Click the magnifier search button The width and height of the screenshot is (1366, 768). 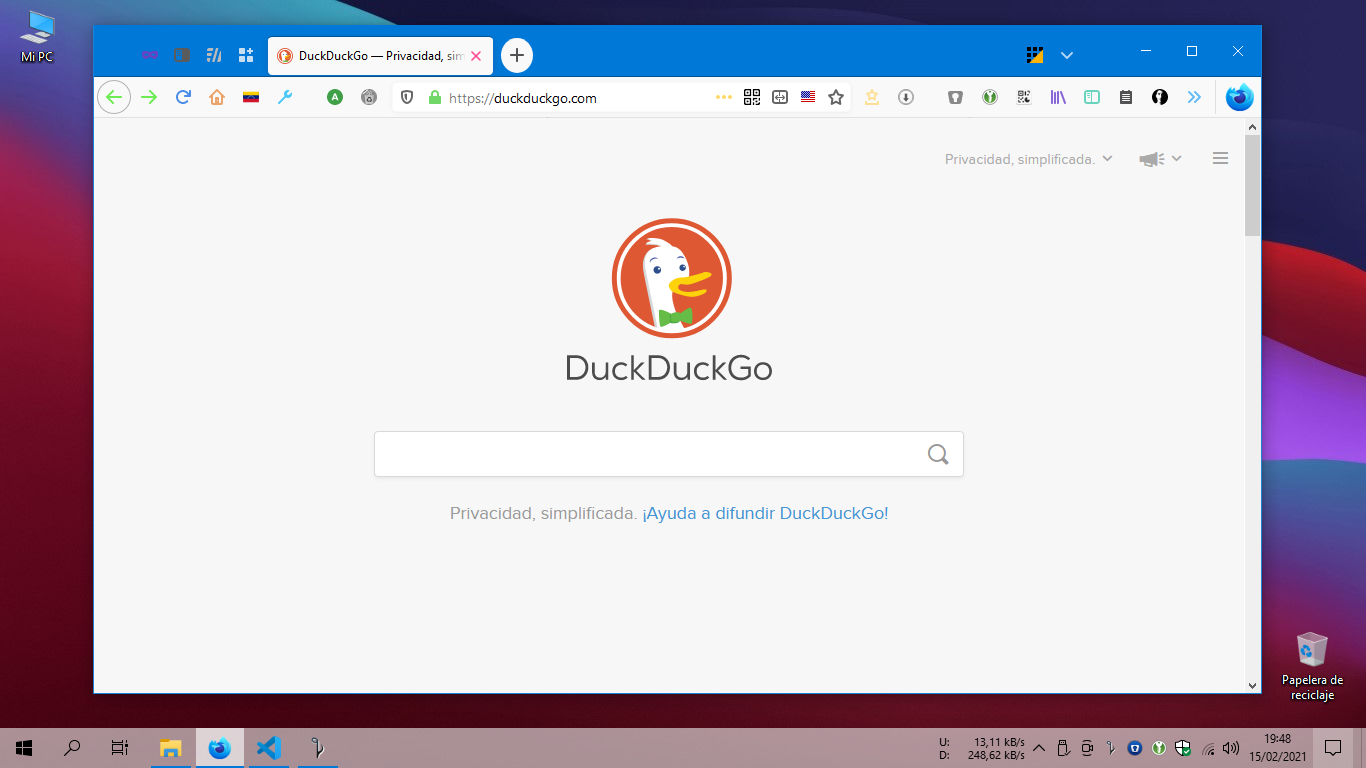click(938, 455)
